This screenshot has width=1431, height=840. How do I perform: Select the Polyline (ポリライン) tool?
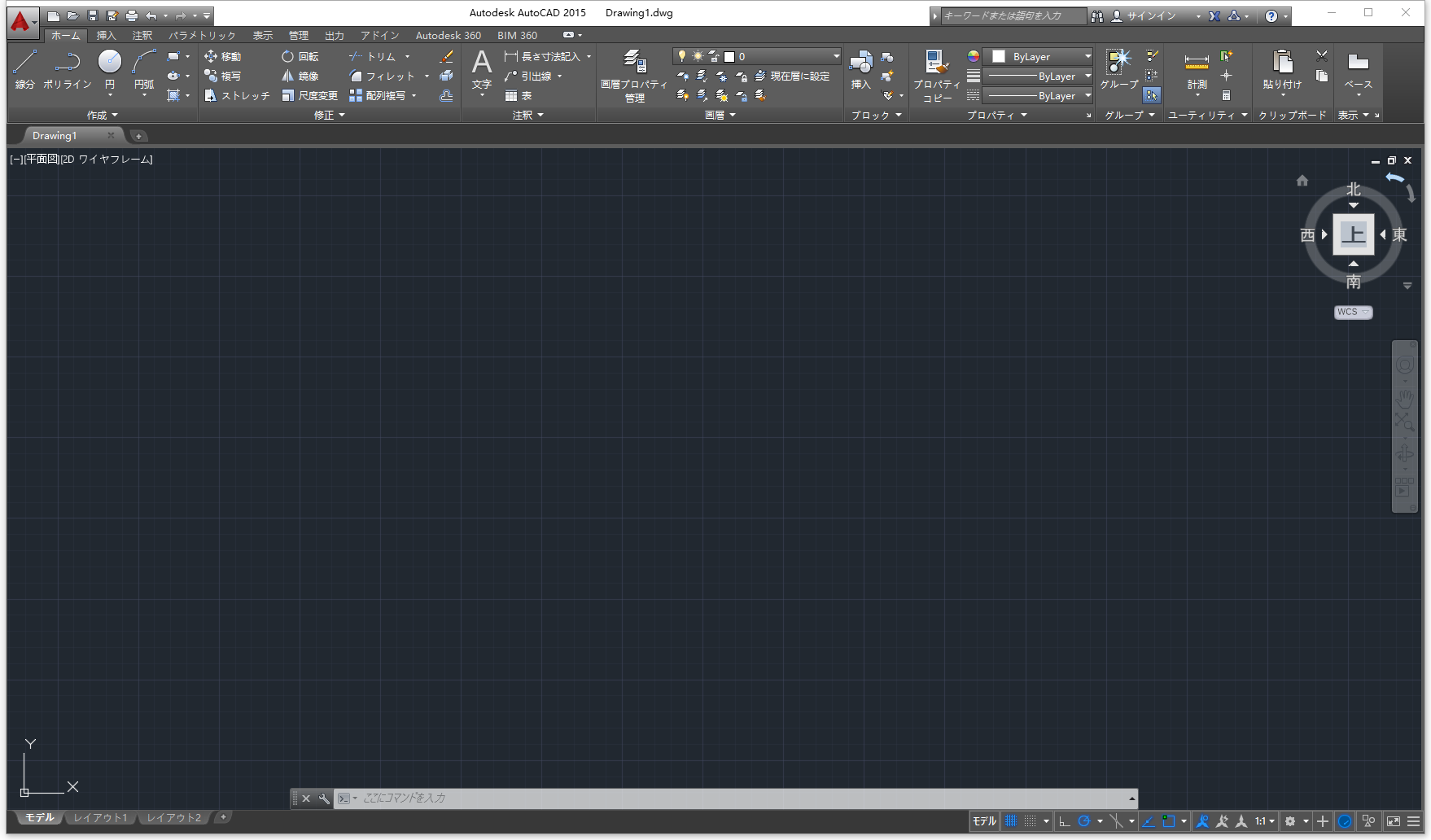point(68,69)
